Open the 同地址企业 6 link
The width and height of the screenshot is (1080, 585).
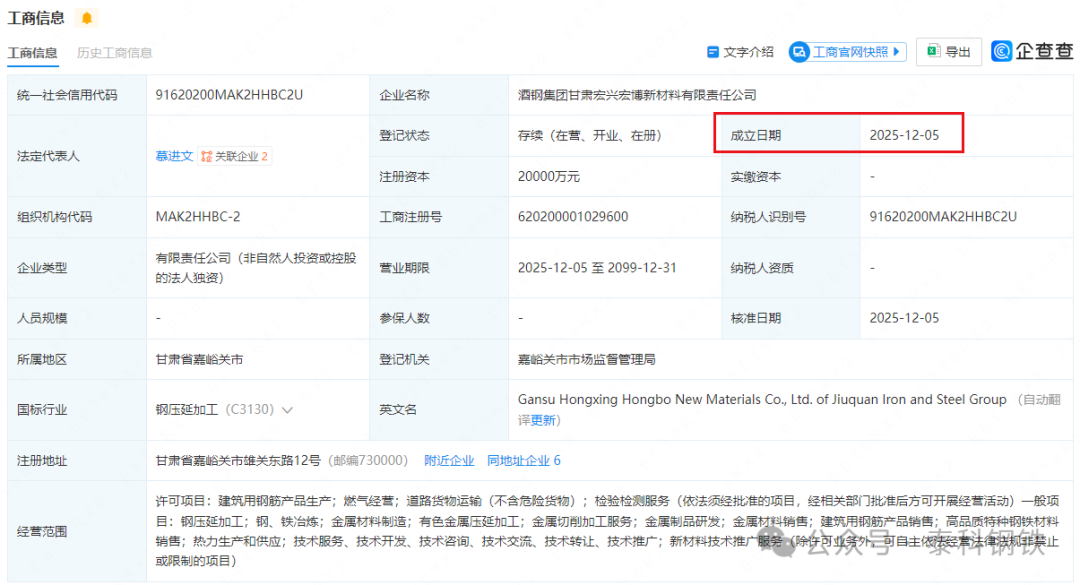click(523, 461)
